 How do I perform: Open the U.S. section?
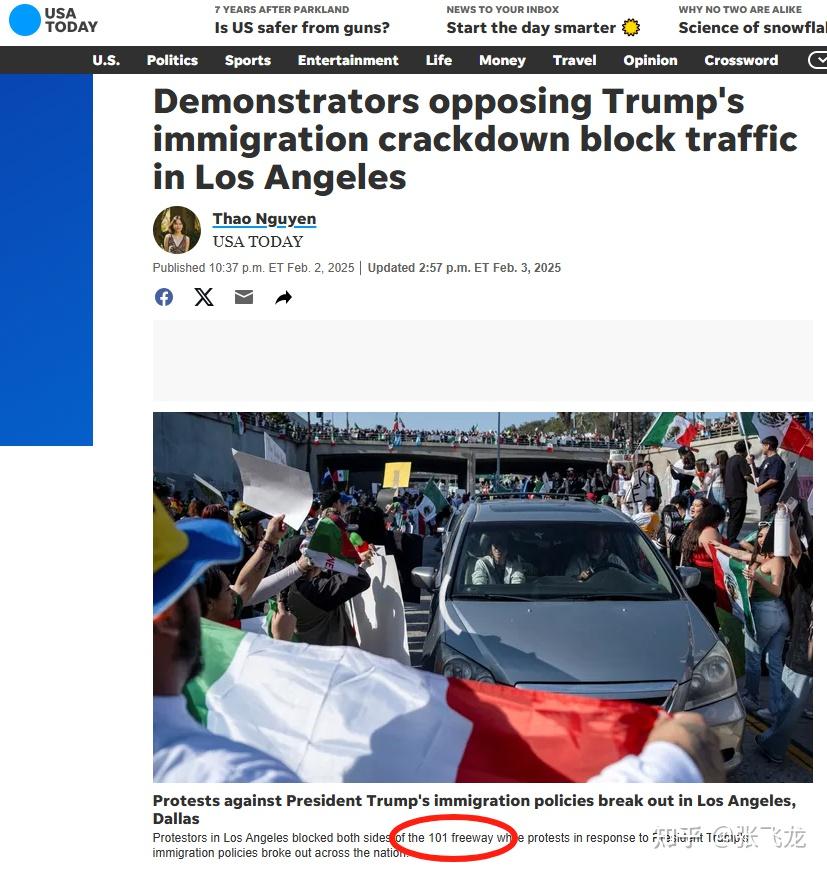pos(106,60)
